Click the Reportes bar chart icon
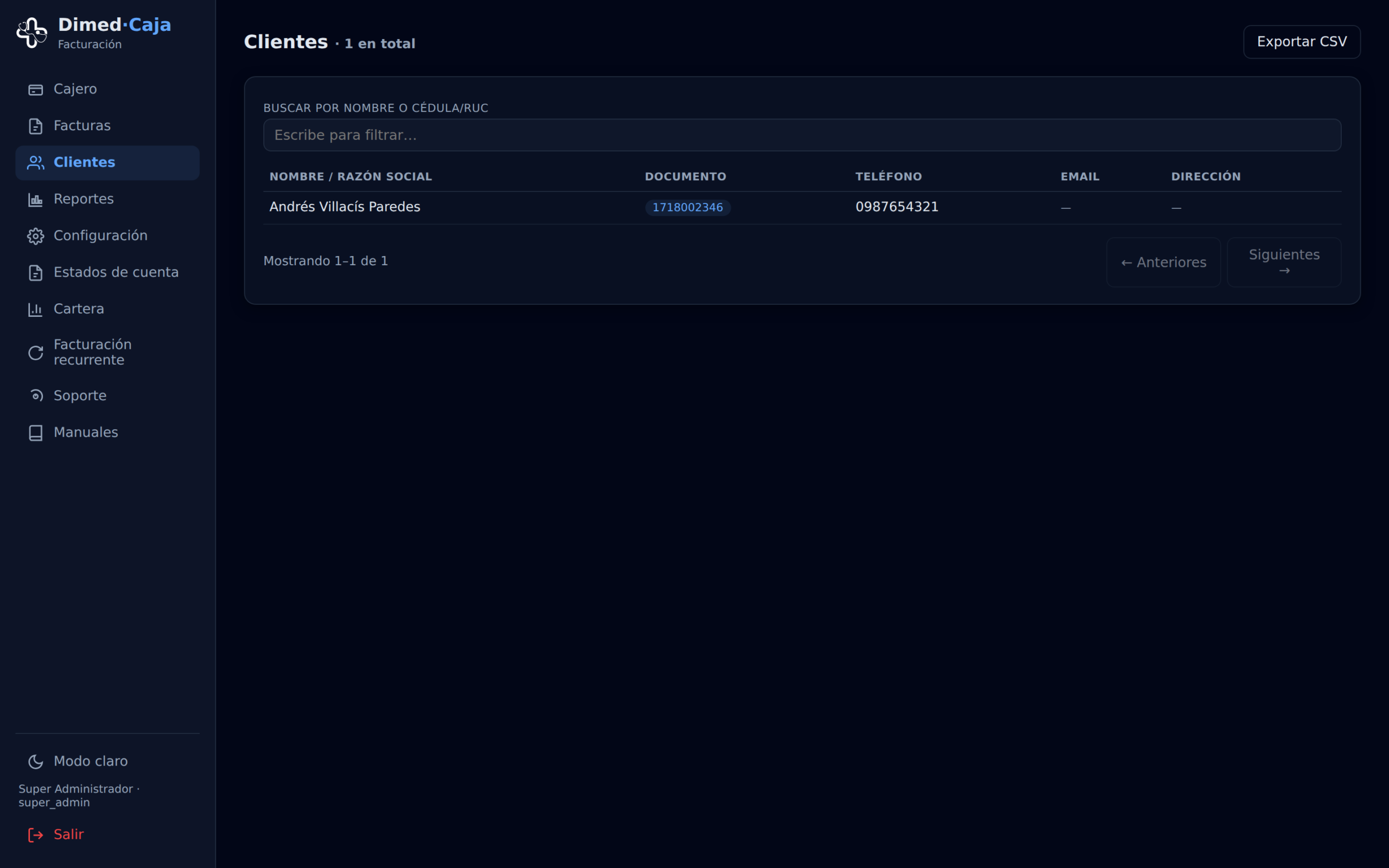 [x=36, y=200]
